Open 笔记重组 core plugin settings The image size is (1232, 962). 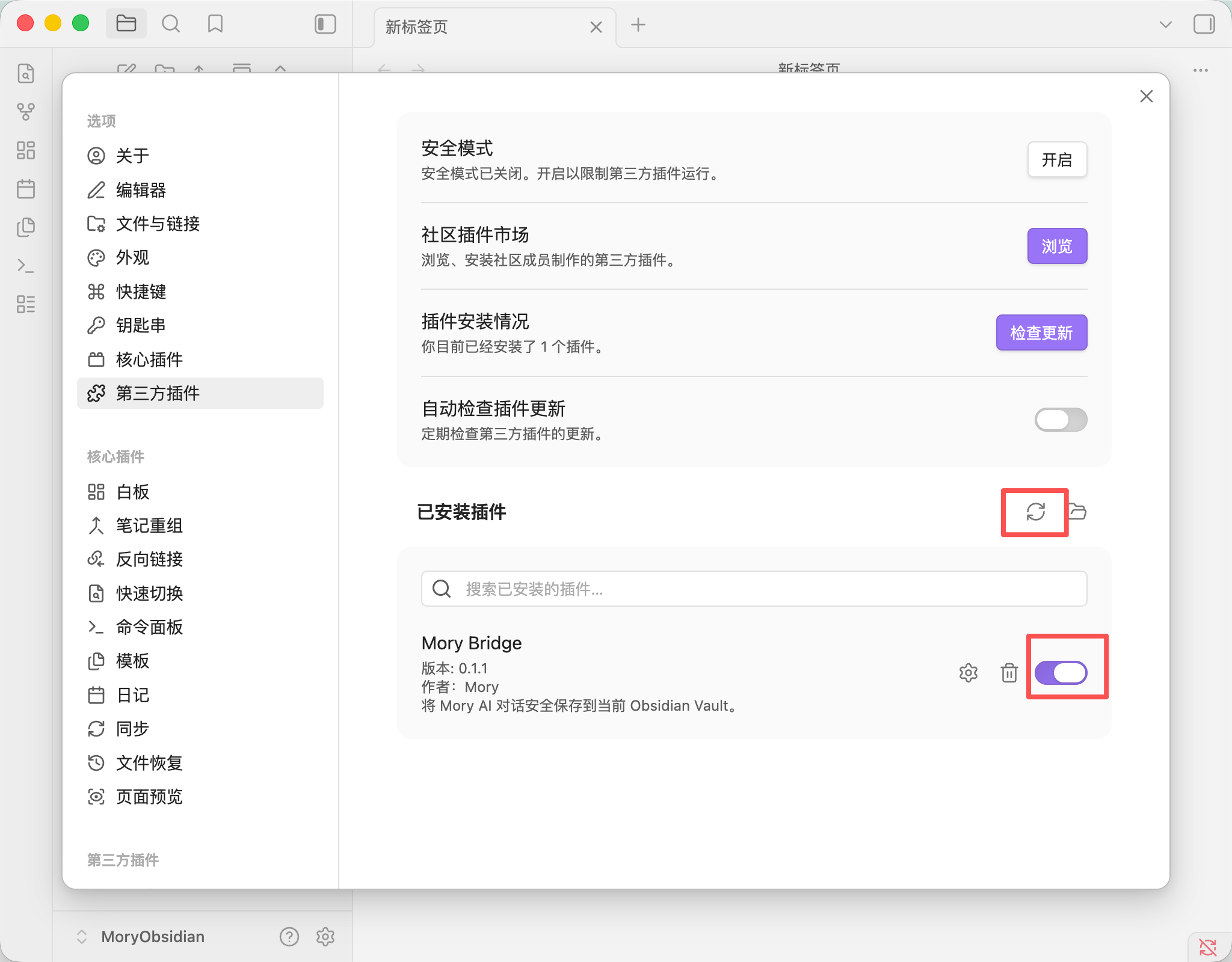tap(200, 525)
